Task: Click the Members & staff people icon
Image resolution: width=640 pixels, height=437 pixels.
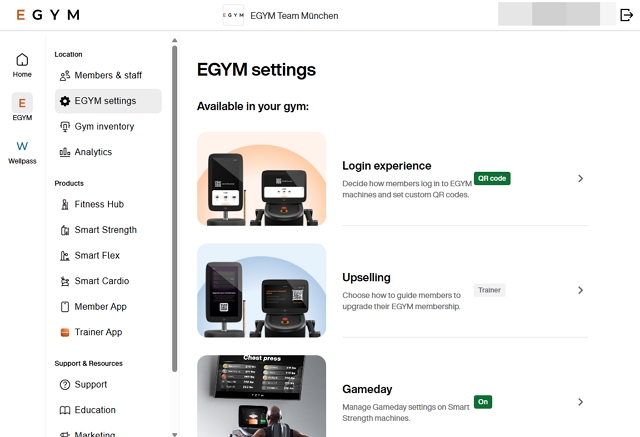Action: point(64,75)
